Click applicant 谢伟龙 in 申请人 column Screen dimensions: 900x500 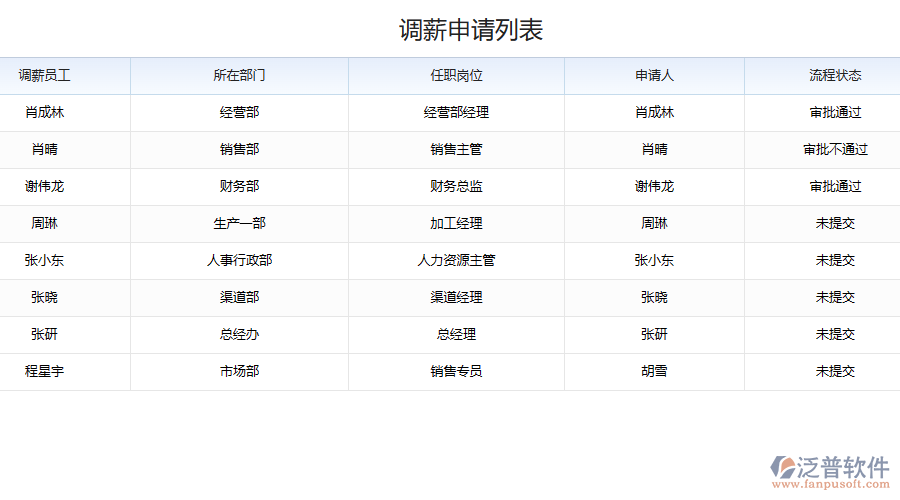pyautogui.click(x=654, y=186)
